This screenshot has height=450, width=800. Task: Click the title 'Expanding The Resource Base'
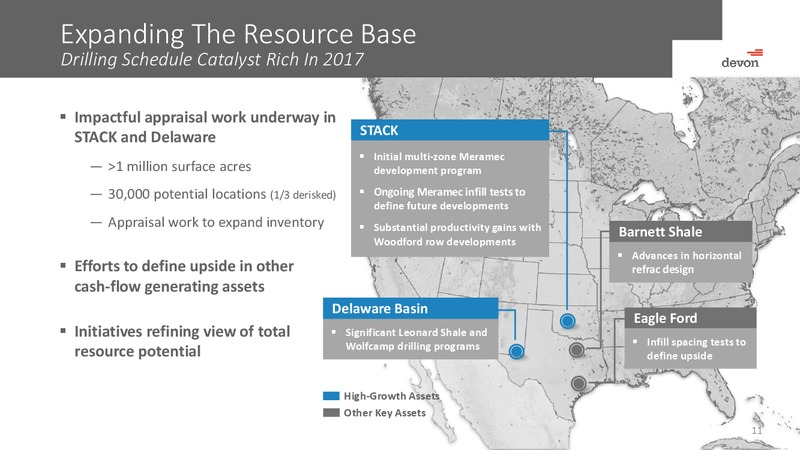(238, 34)
